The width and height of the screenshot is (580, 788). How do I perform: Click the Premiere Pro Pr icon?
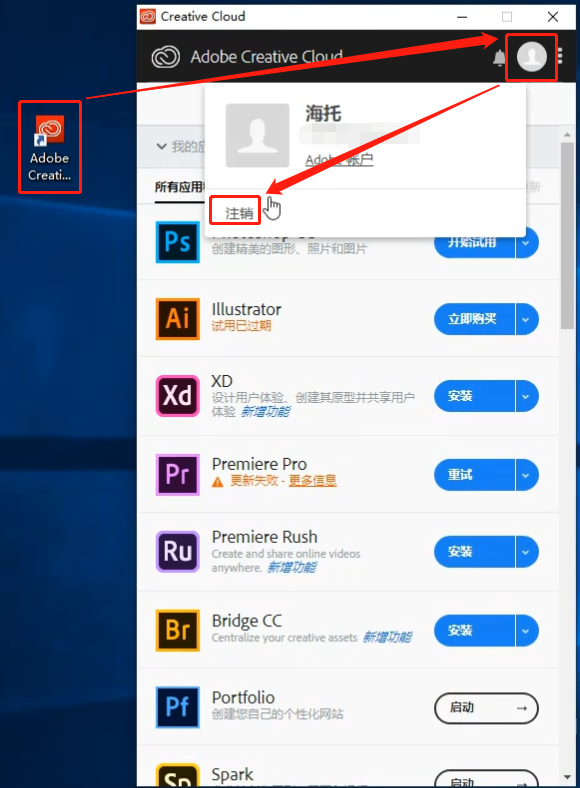[177, 474]
